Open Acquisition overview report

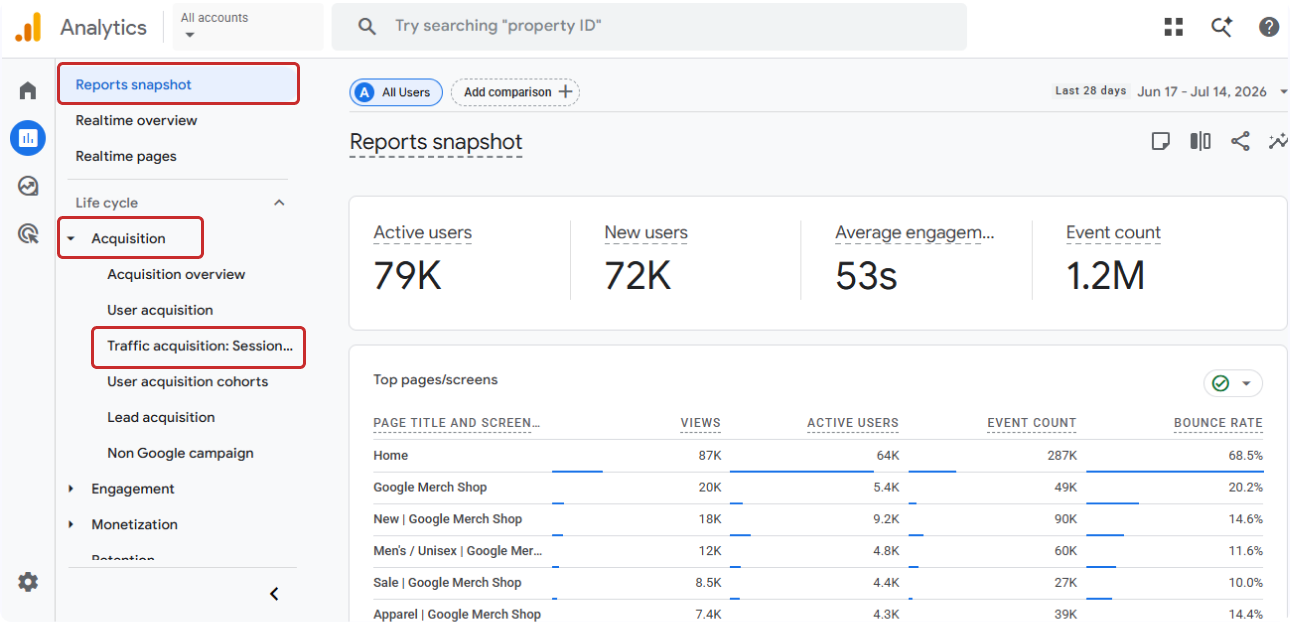point(176,275)
